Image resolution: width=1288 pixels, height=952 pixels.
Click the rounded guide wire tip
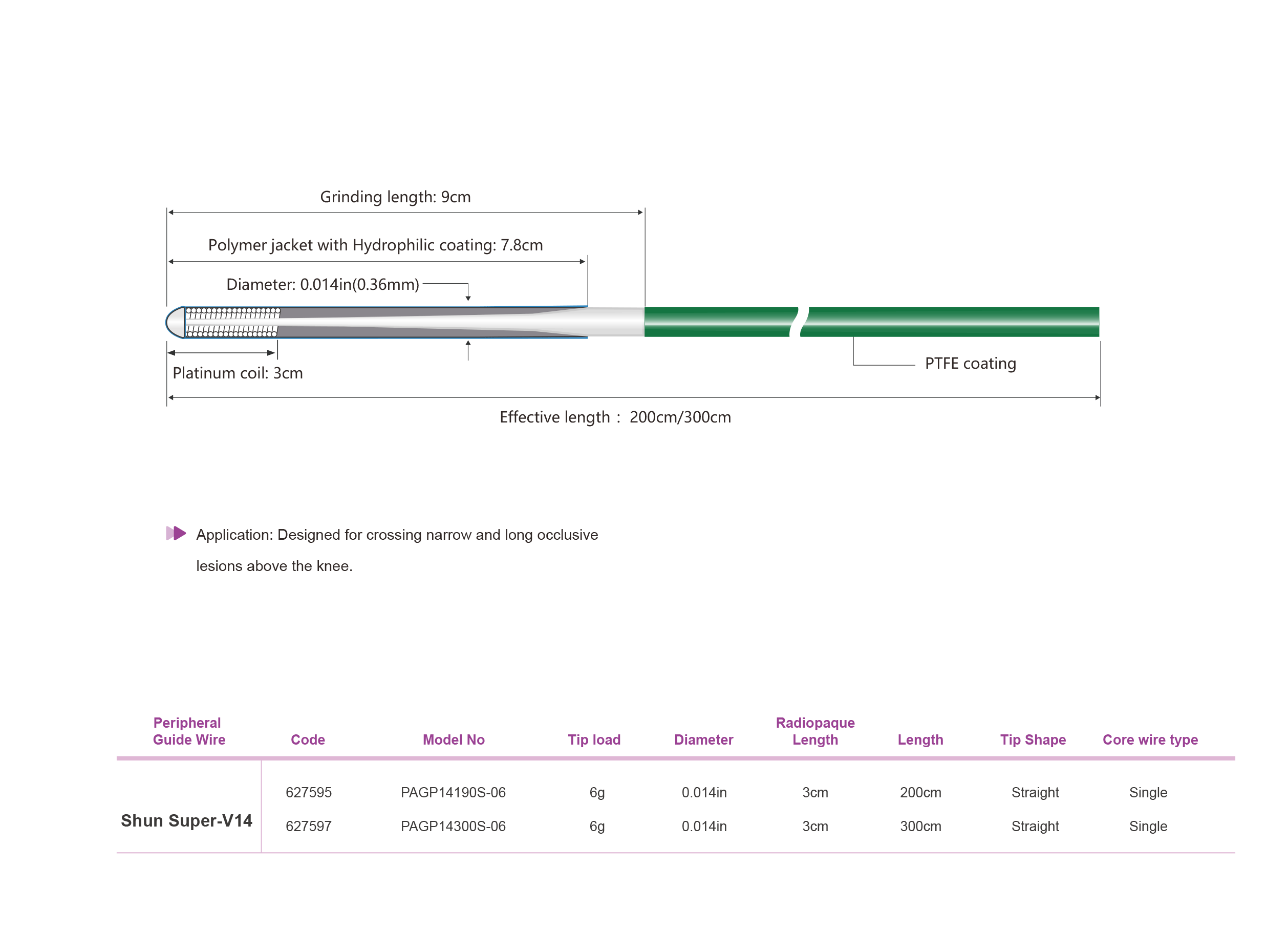(x=175, y=322)
